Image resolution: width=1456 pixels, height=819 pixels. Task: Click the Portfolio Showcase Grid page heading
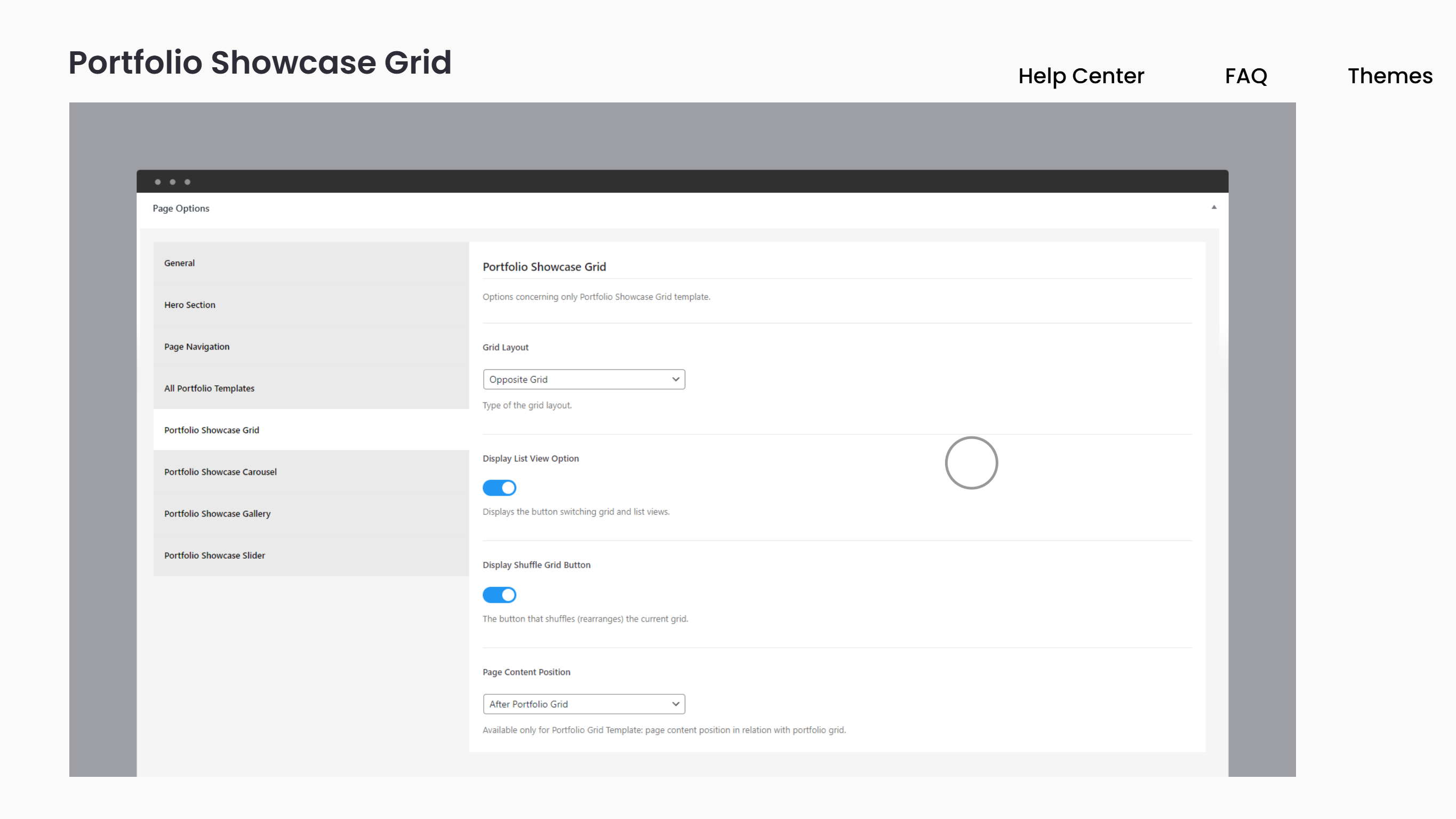pyautogui.click(x=260, y=62)
